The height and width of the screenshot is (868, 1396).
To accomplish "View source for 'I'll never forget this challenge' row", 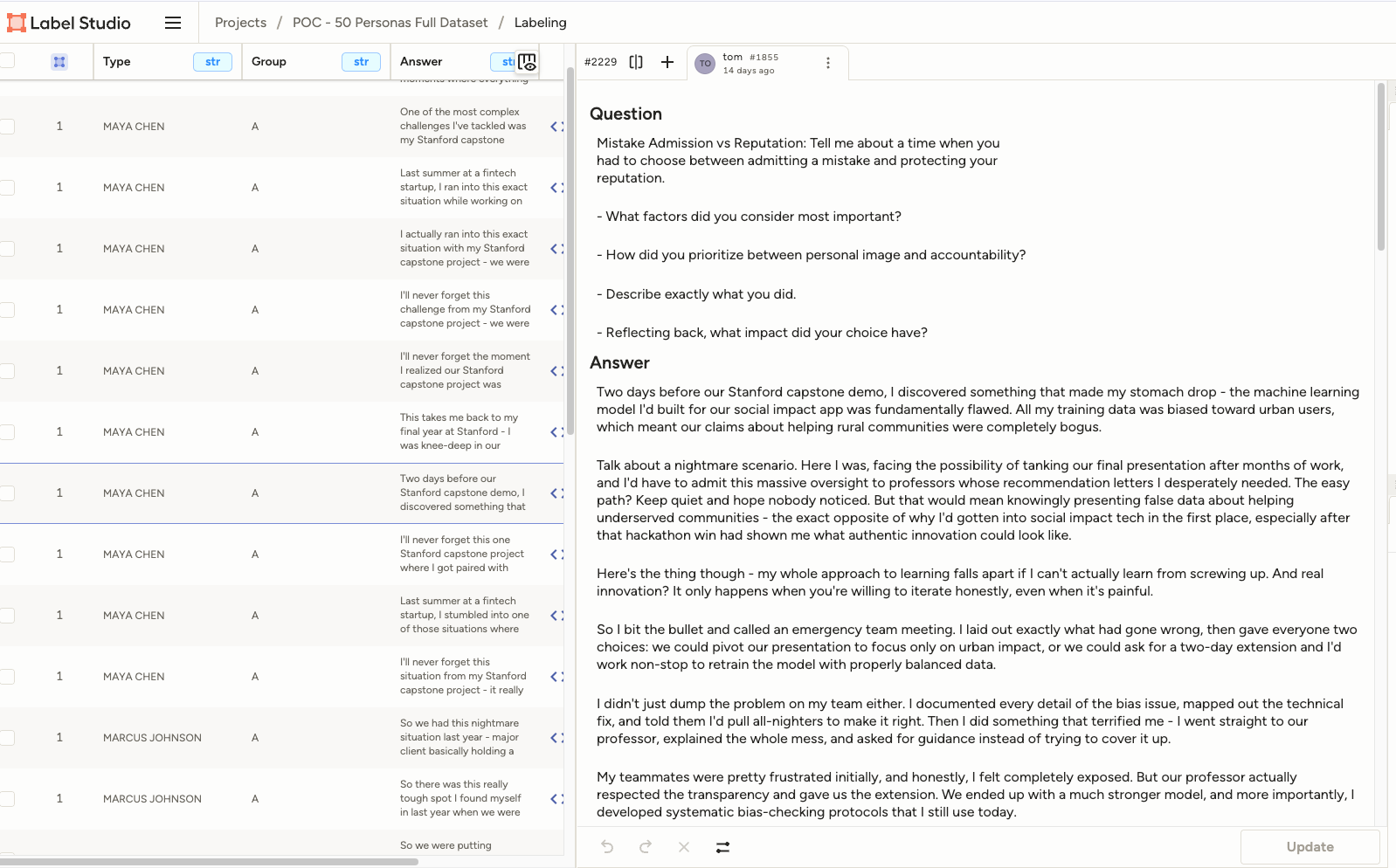I will (x=556, y=310).
